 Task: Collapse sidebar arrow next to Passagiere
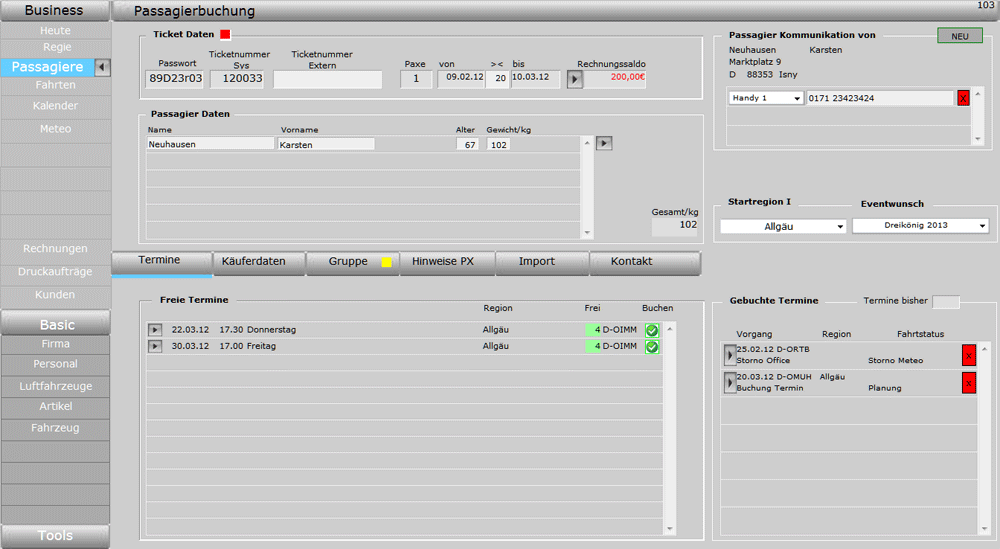(103, 67)
